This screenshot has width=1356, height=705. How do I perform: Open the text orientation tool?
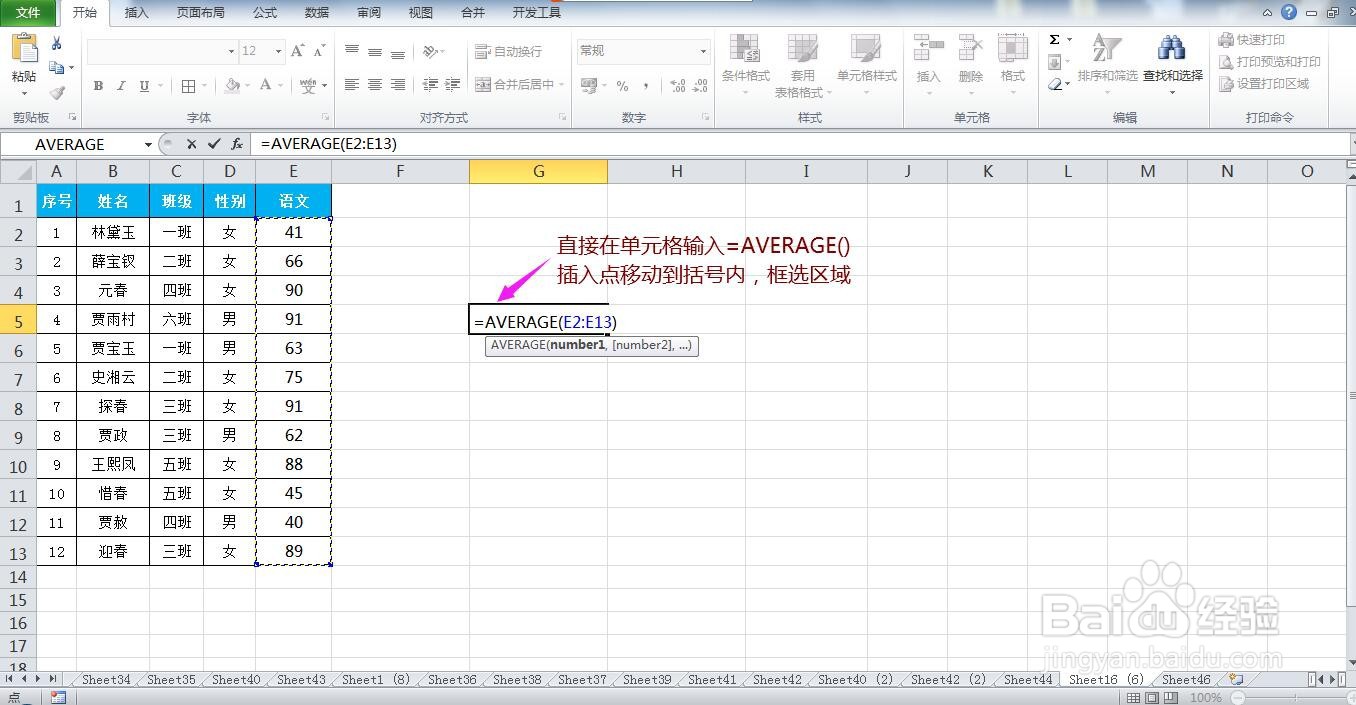431,51
